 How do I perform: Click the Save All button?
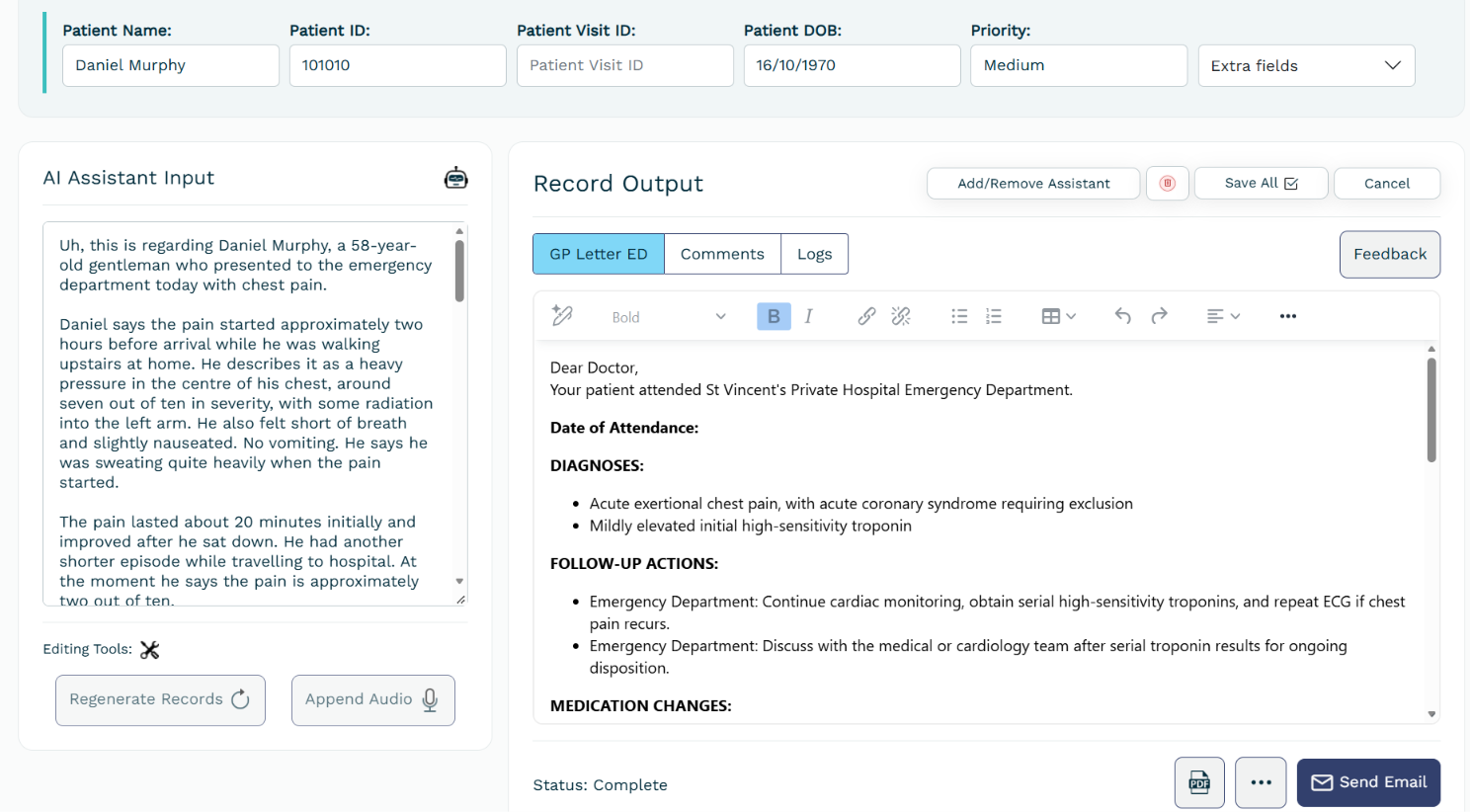(1261, 184)
